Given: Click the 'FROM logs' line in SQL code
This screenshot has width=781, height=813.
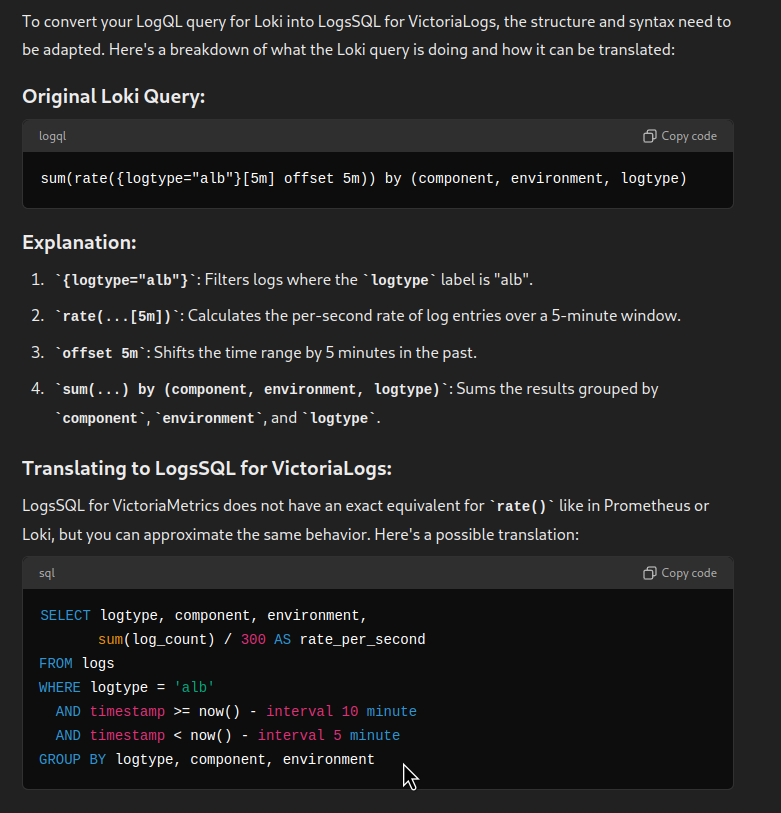Looking at the screenshot, I should click(x=77, y=664).
